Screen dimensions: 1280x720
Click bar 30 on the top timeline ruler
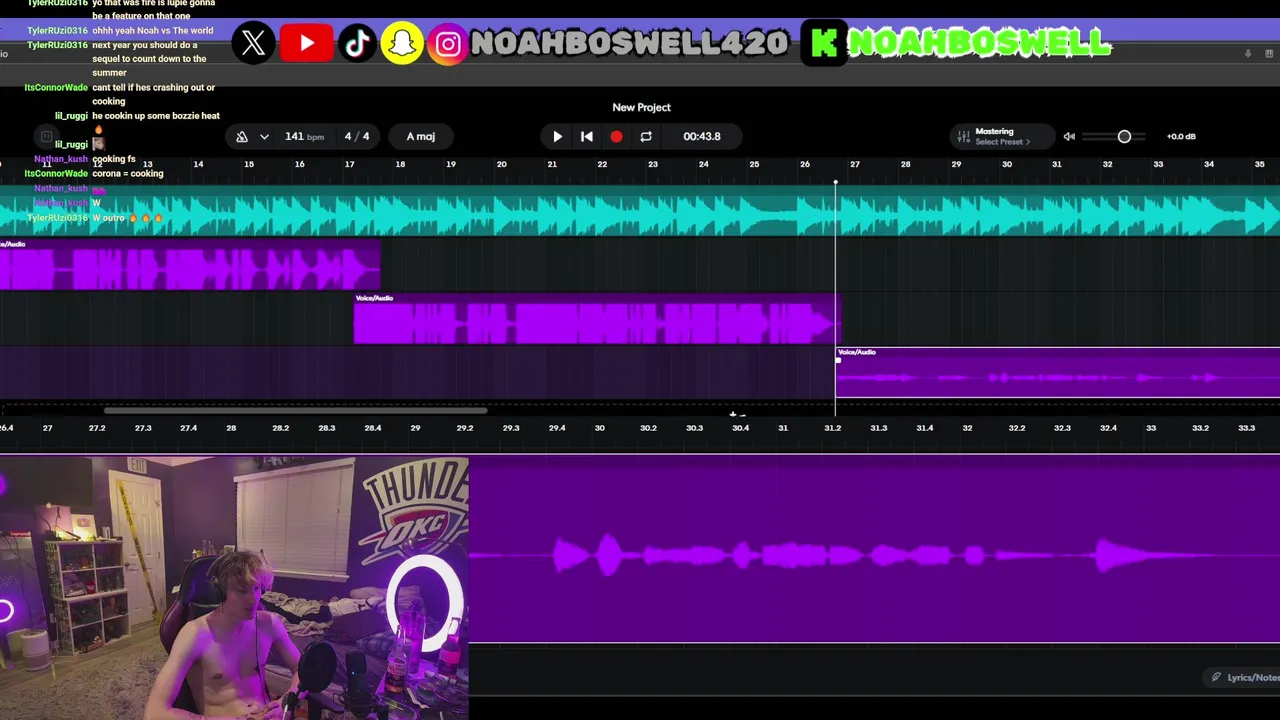pos(1007,164)
